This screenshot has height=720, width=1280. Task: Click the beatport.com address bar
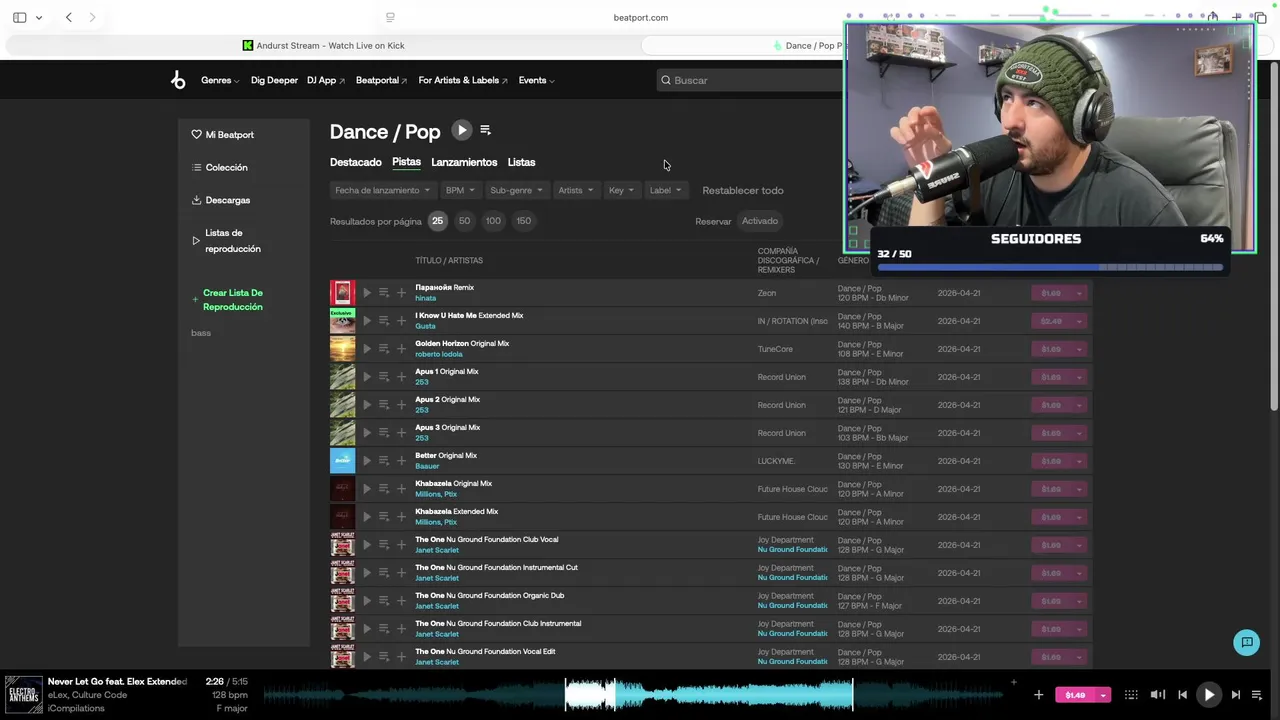point(640,17)
